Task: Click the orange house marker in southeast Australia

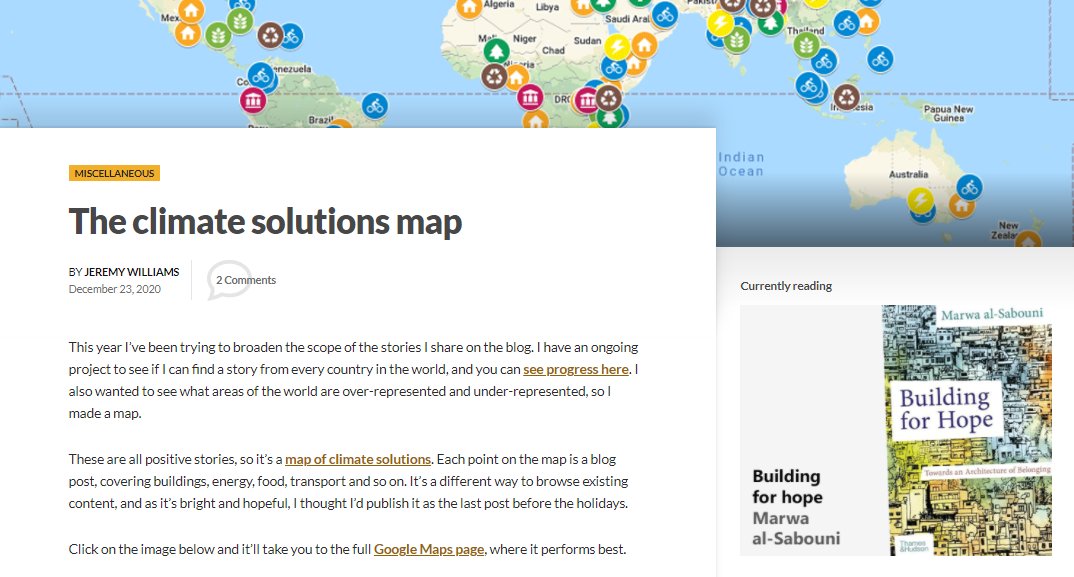Action: [x=961, y=205]
